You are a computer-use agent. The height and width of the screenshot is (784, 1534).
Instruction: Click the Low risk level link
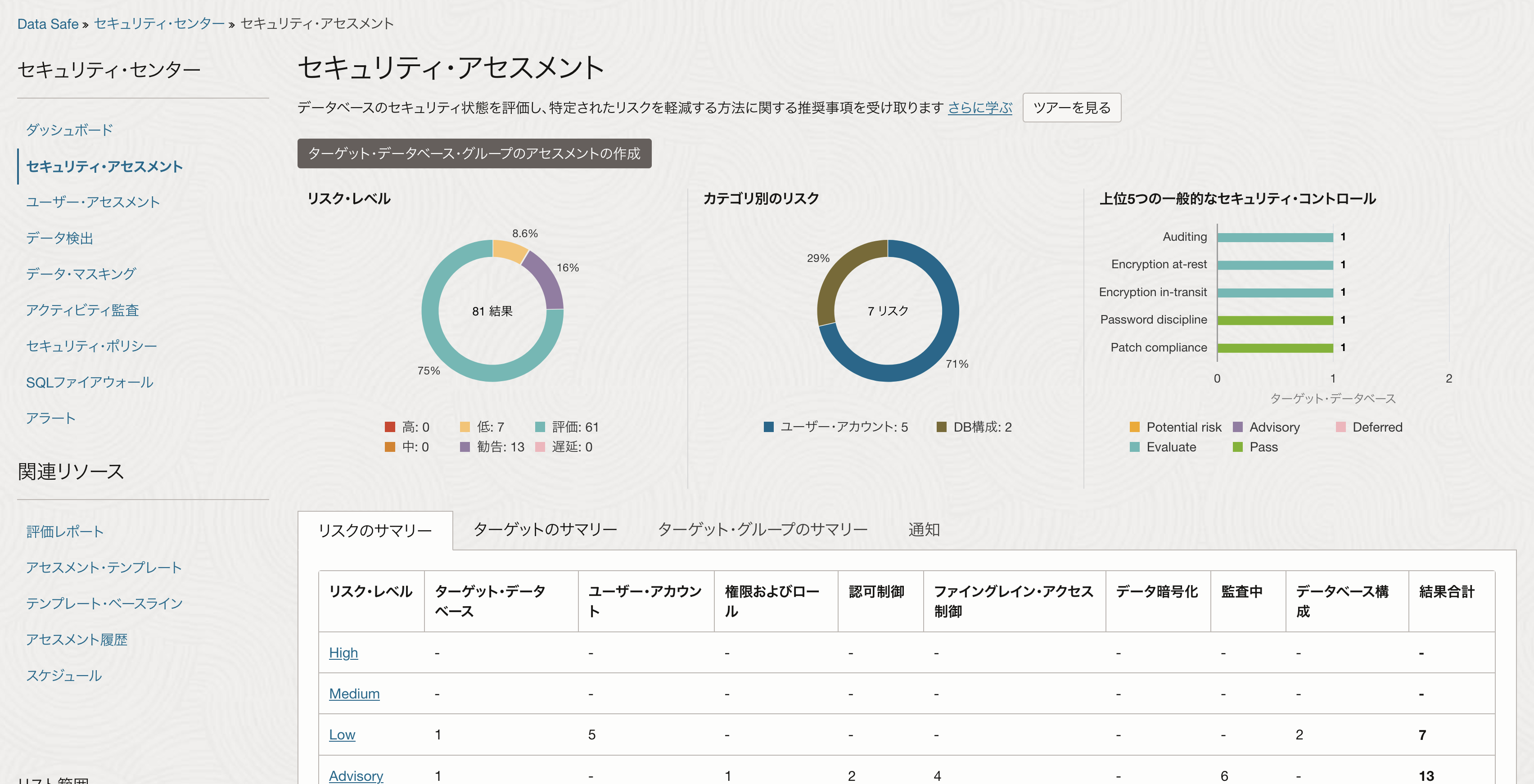pos(342,734)
